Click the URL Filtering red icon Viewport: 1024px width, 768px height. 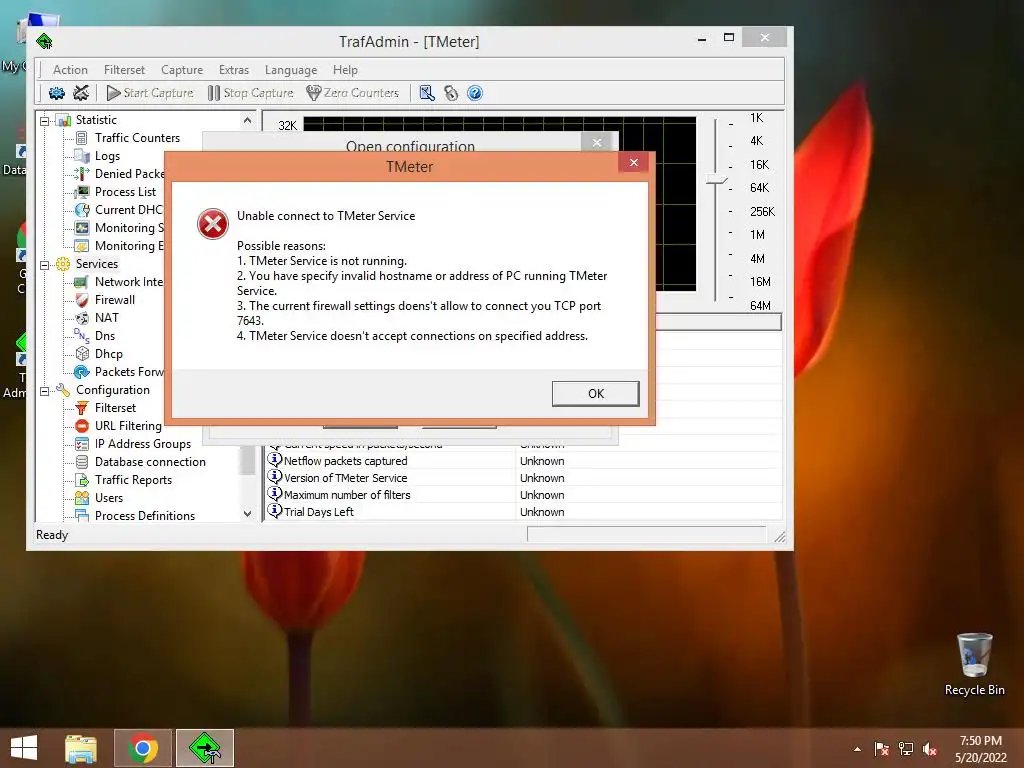pos(82,426)
